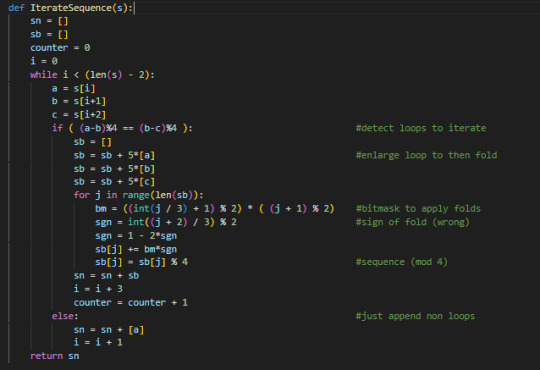The image size is (540, 370).
Task: Click the line 'sb[j] += bm*sgn'
Action: (x=136, y=249)
